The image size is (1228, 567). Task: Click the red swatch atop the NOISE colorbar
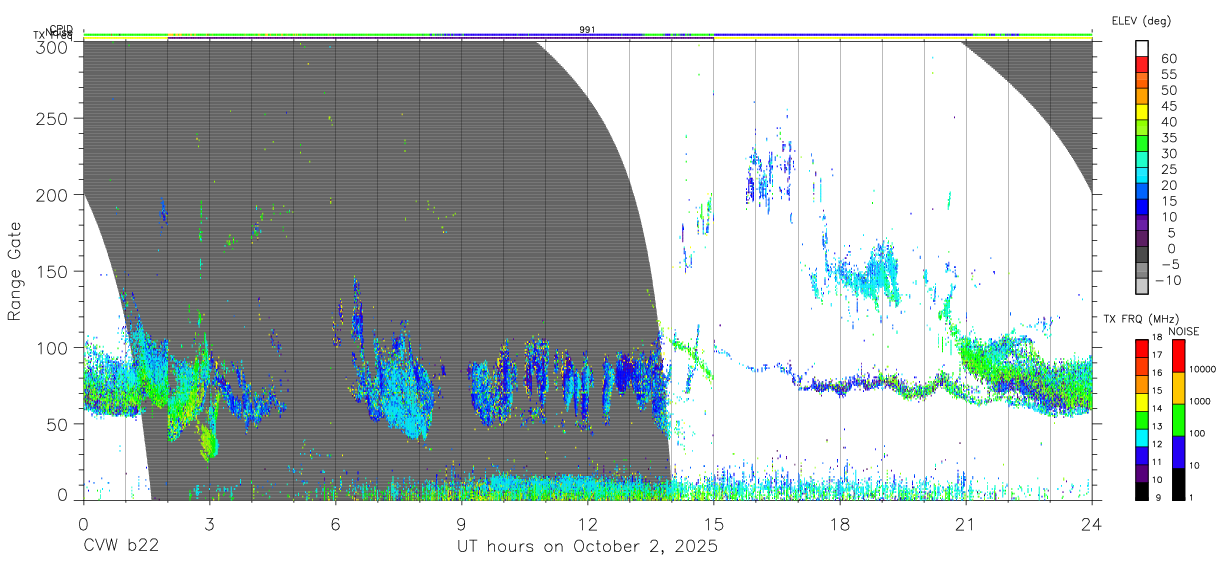1178,354
